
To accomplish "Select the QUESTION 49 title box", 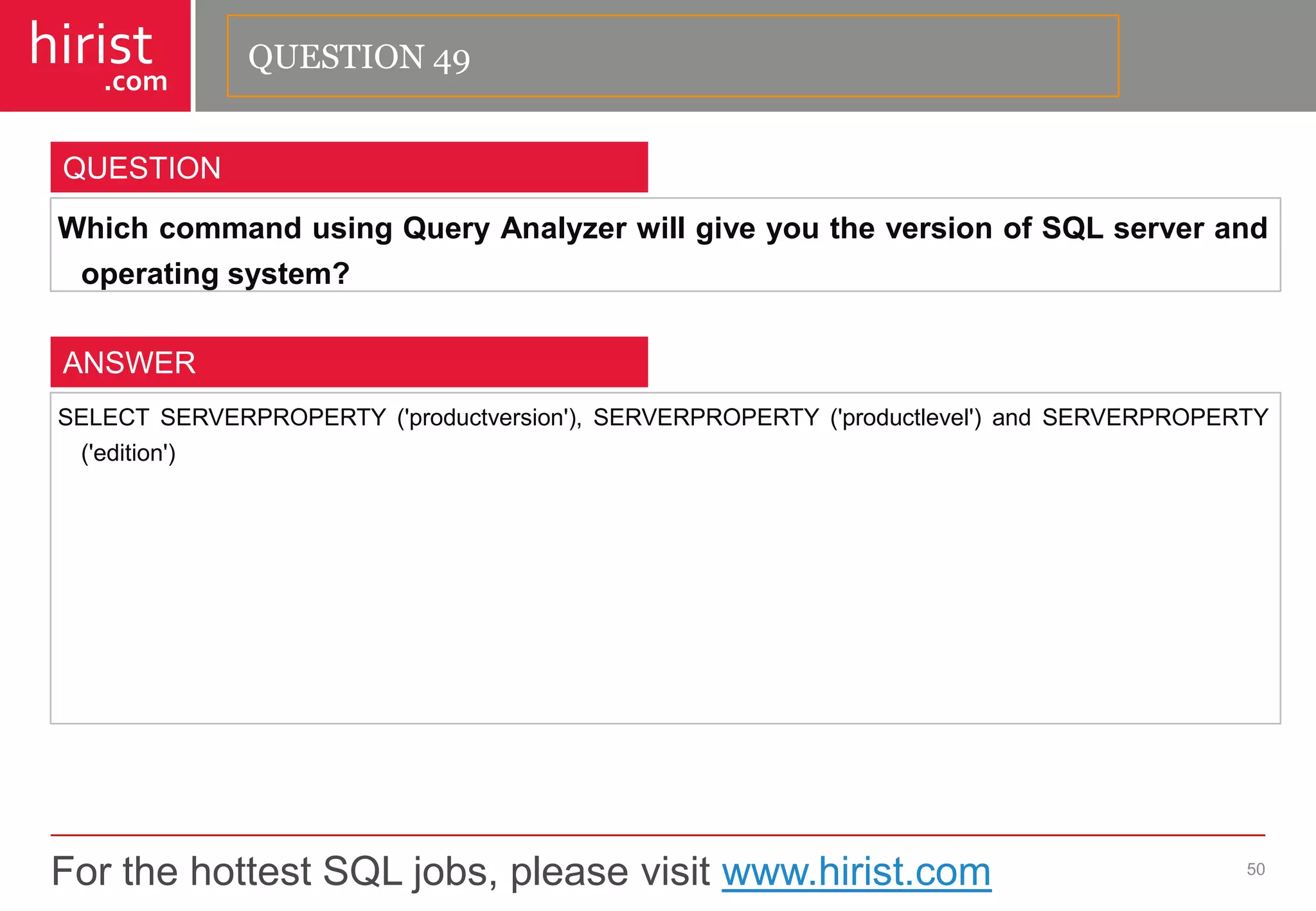I will click(x=673, y=56).
